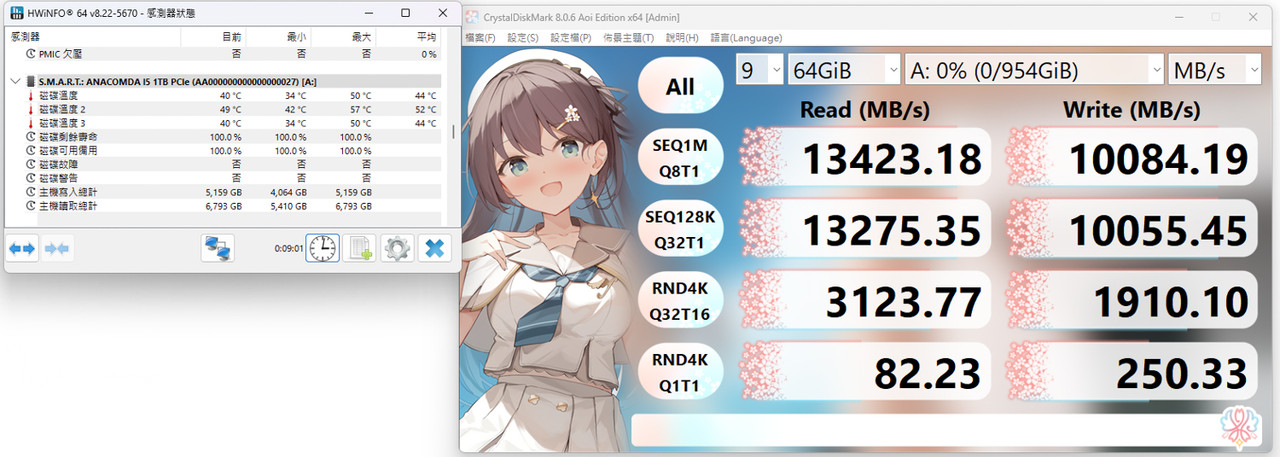
Task: Open the 設定檔(P) menu
Action: [571, 38]
